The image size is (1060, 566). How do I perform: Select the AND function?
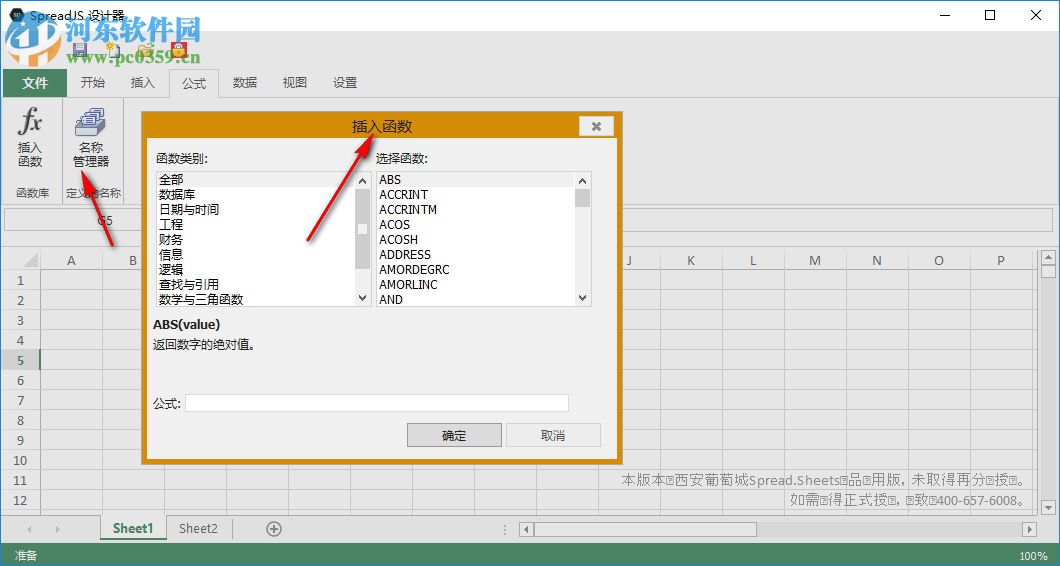pos(475,299)
